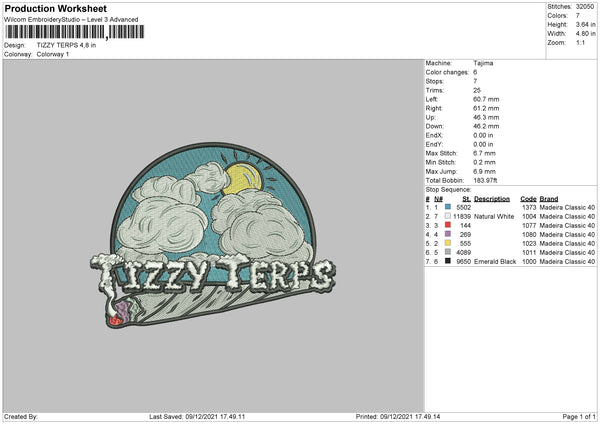Click the Stitches value 32050
This screenshot has width=600, height=424.
(585, 7)
